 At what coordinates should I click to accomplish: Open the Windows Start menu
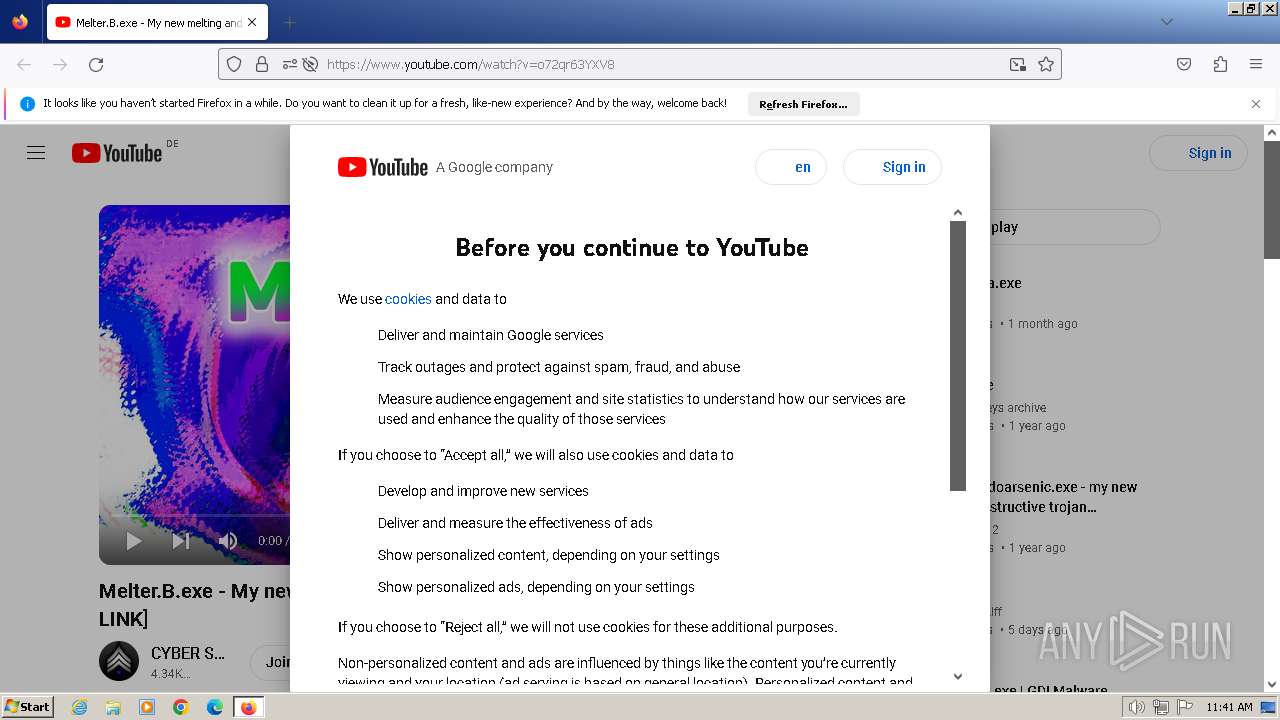point(28,706)
